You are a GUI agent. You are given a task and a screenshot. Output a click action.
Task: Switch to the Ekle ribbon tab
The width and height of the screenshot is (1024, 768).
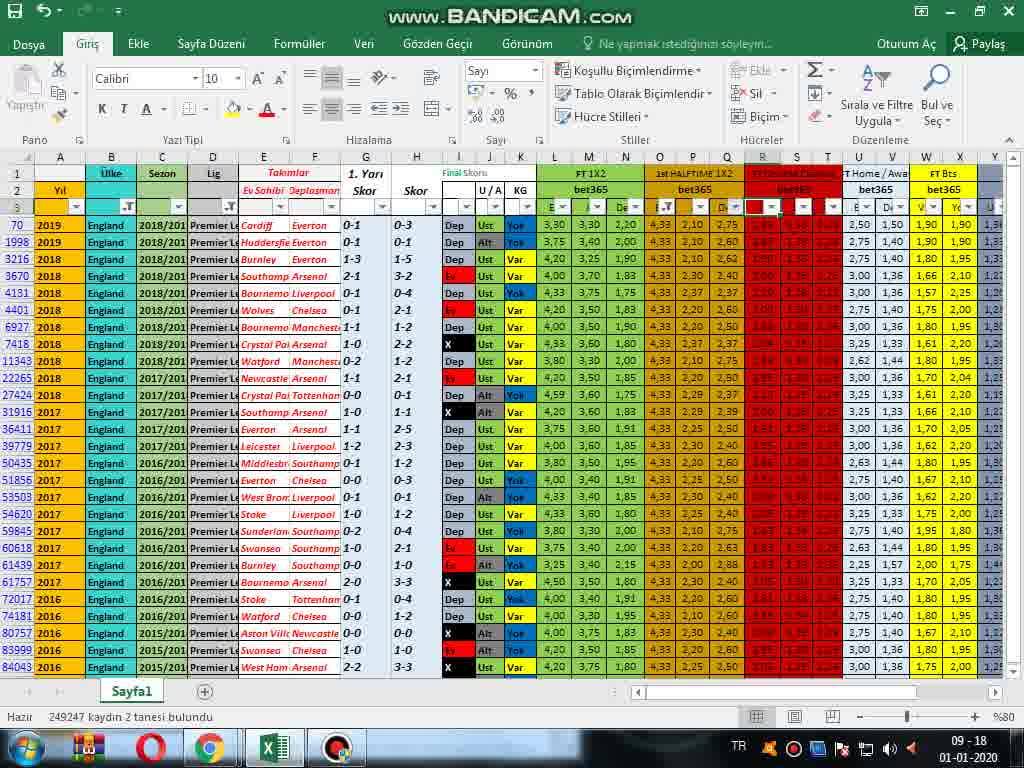(138, 44)
